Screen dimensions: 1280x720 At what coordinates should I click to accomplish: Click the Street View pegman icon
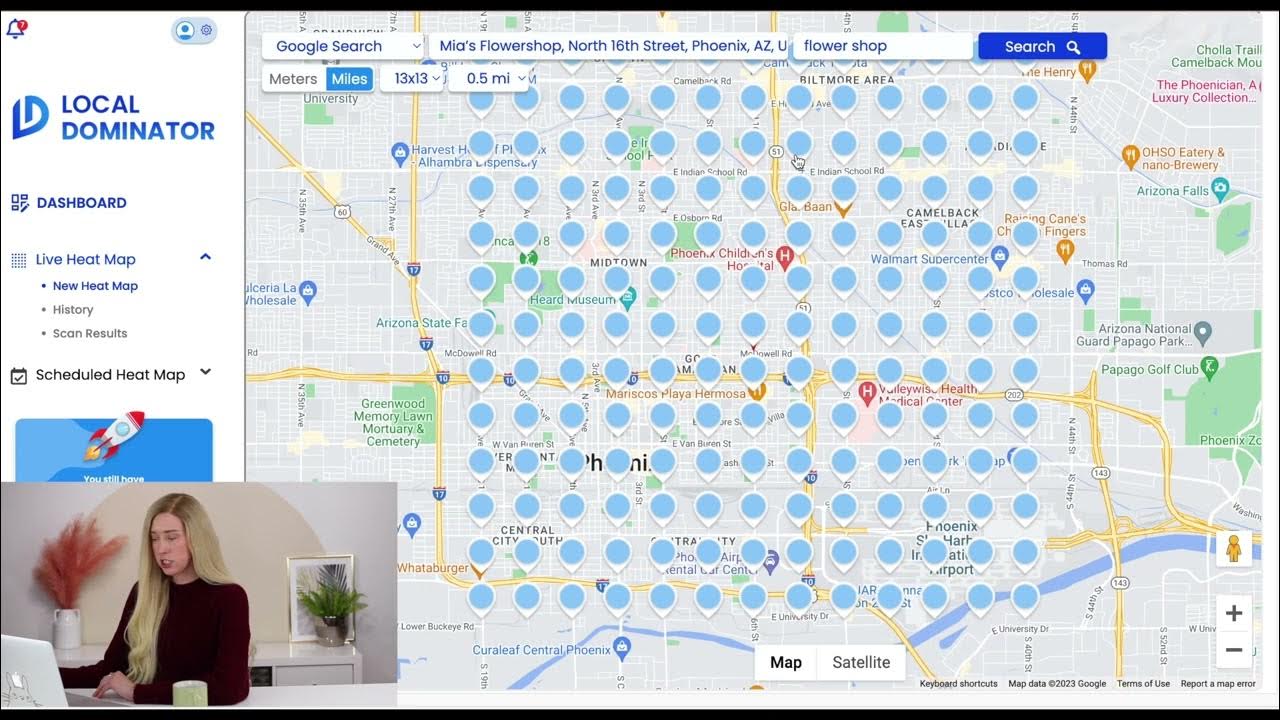[1234, 548]
